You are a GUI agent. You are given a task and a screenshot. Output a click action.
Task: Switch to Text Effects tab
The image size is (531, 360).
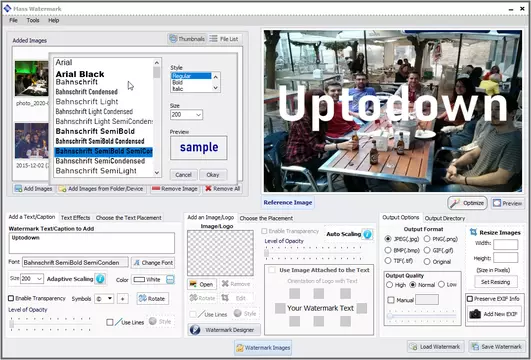click(75, 218)
